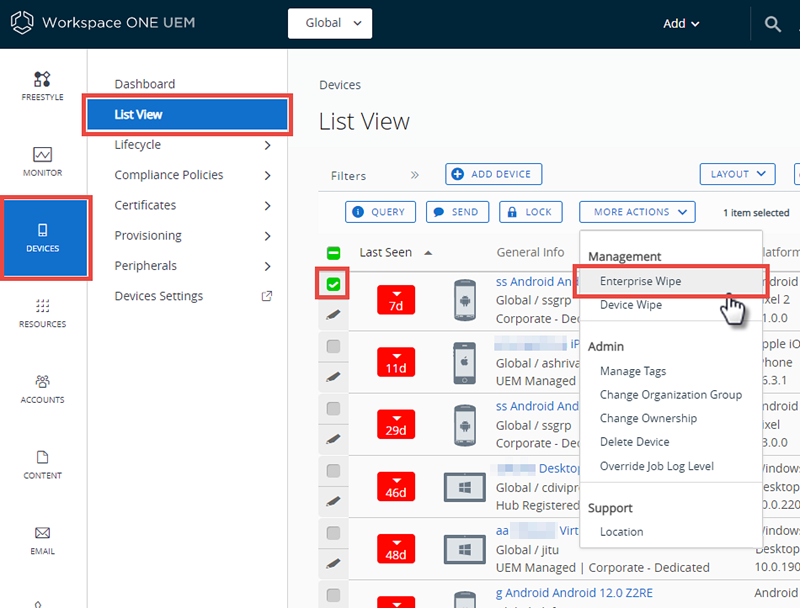800x608 pixels.
Task: Click the external link icon beside Devices Settings
Action: pyautogui.click(x=267, y=296)
